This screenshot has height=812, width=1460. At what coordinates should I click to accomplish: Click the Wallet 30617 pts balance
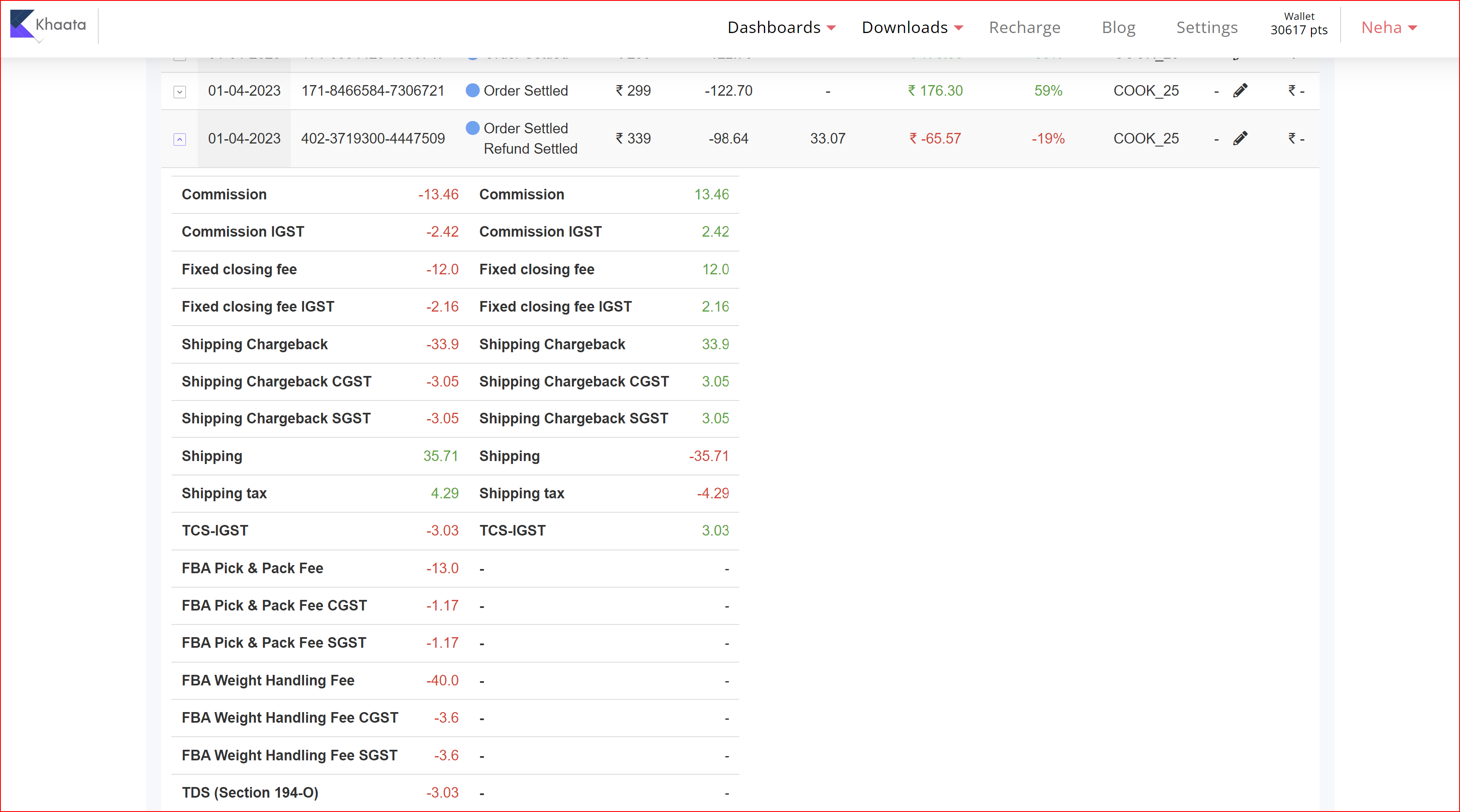pyautogui.click(x=1299, y=24)
